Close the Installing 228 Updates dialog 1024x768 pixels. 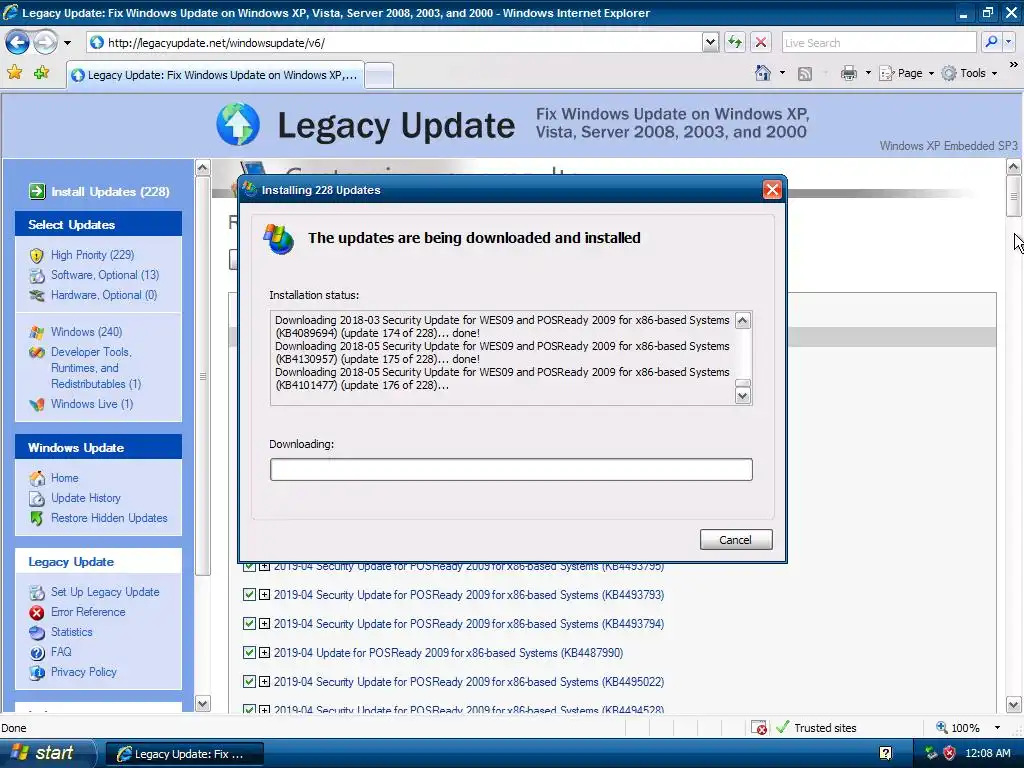click(772, 190)
